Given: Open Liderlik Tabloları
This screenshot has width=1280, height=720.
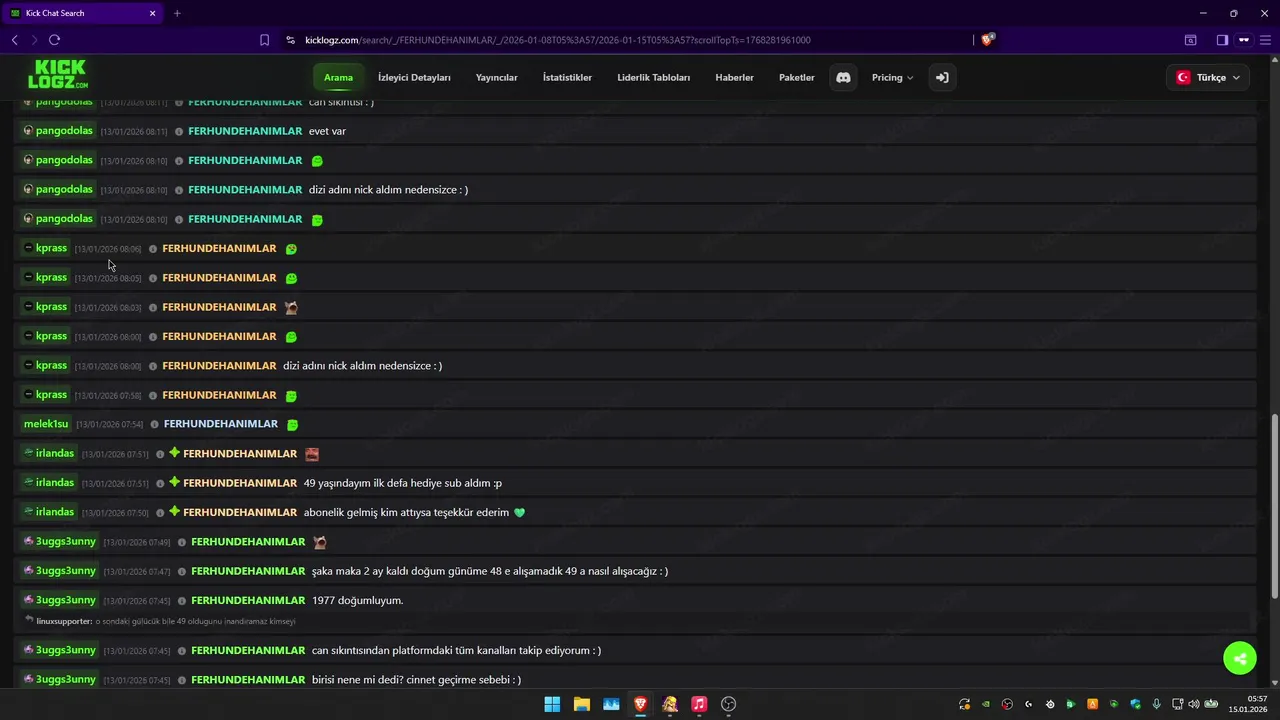Looking at the screenshot, I should coord(654,77).
